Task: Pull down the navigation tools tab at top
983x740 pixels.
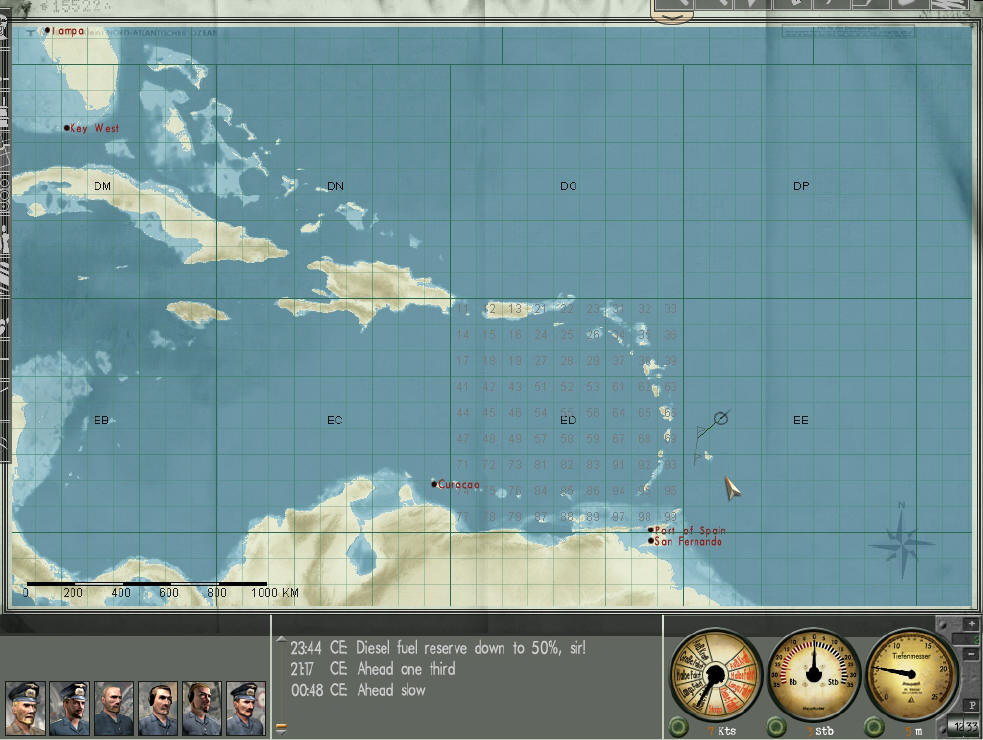Action: click(x=672, y=17)
